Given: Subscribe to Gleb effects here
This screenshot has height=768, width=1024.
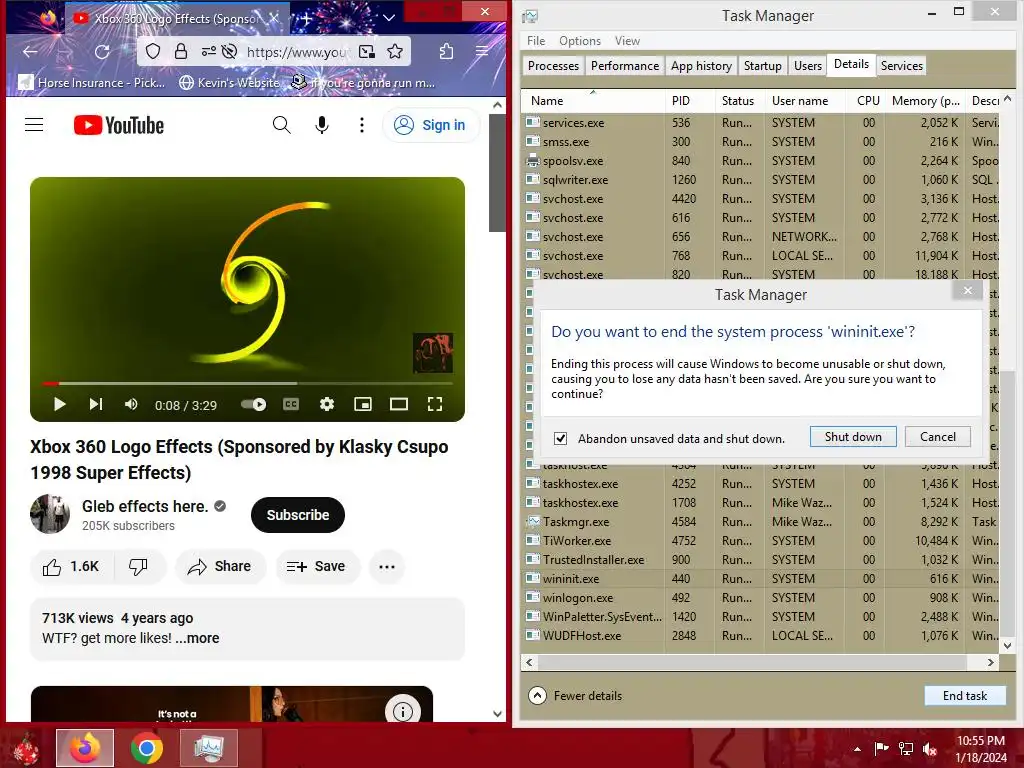Looking at the screenshot, I should pyautogui.click(x=298, y=515).
